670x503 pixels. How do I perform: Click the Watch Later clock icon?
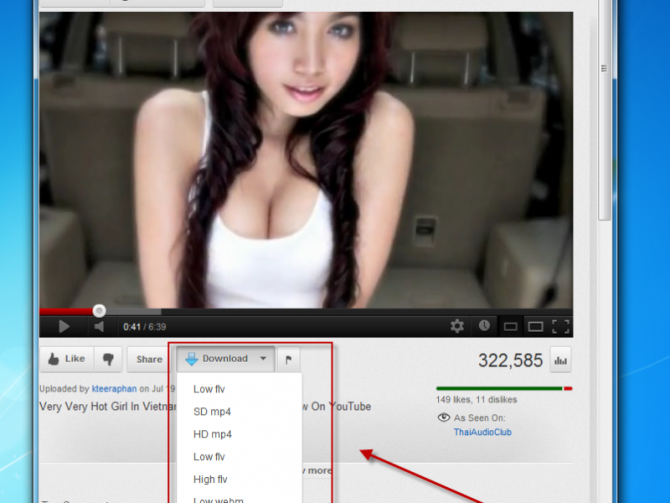click(484, 326)
